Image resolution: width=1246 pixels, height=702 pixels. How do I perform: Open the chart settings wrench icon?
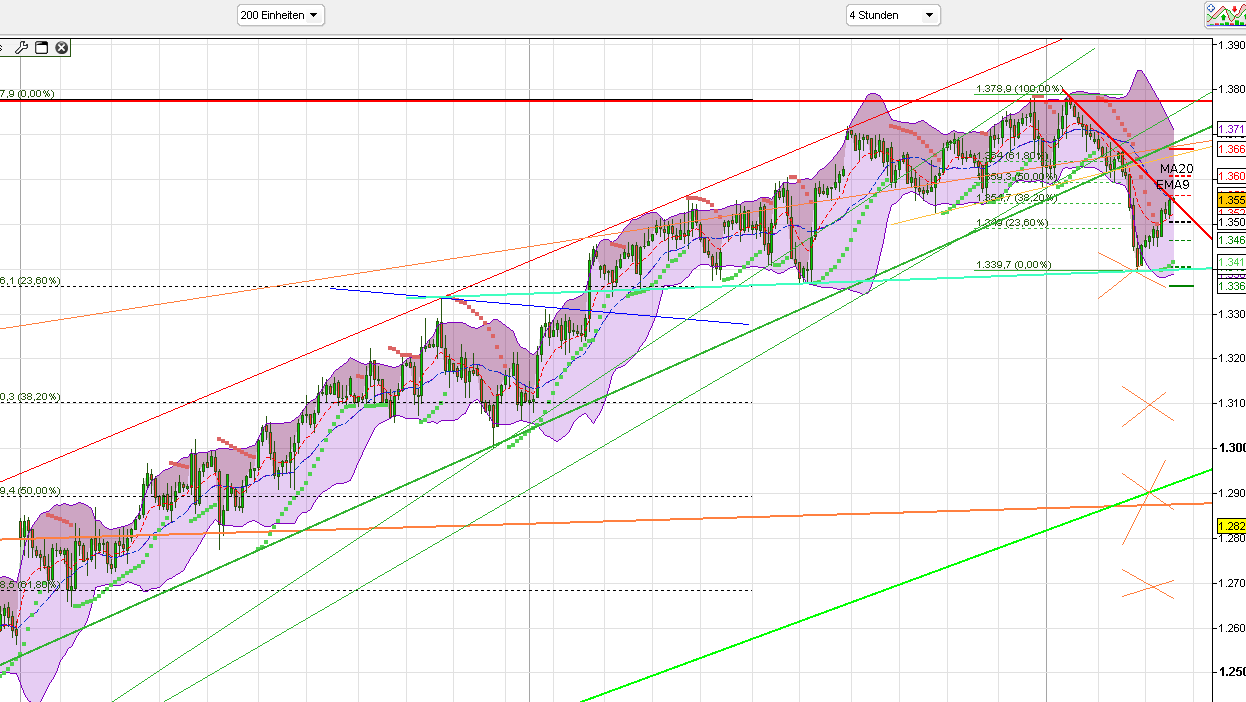click(22, 47)
